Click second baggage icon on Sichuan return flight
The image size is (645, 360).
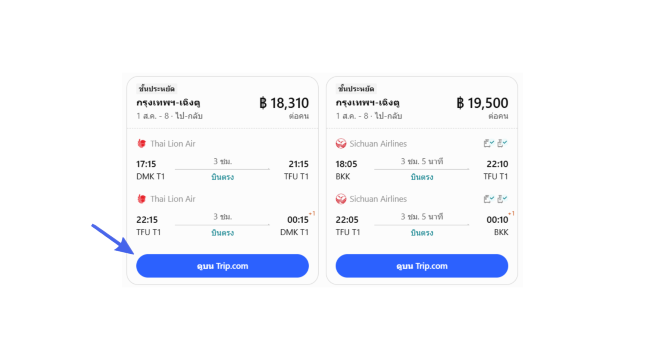[x=502, y=199]
